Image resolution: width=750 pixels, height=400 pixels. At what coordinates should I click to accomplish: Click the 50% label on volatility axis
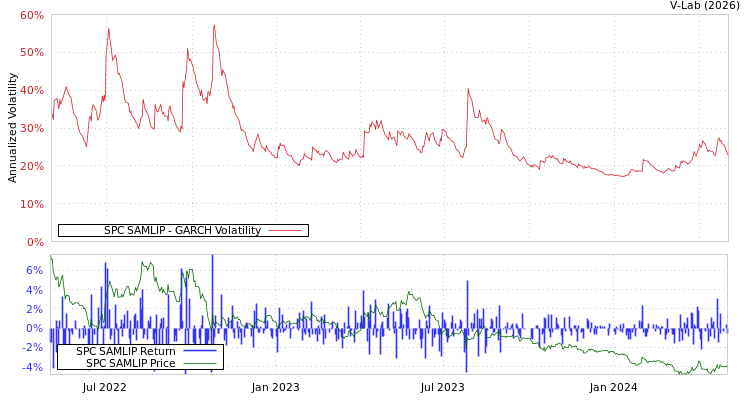coord(31,52)
